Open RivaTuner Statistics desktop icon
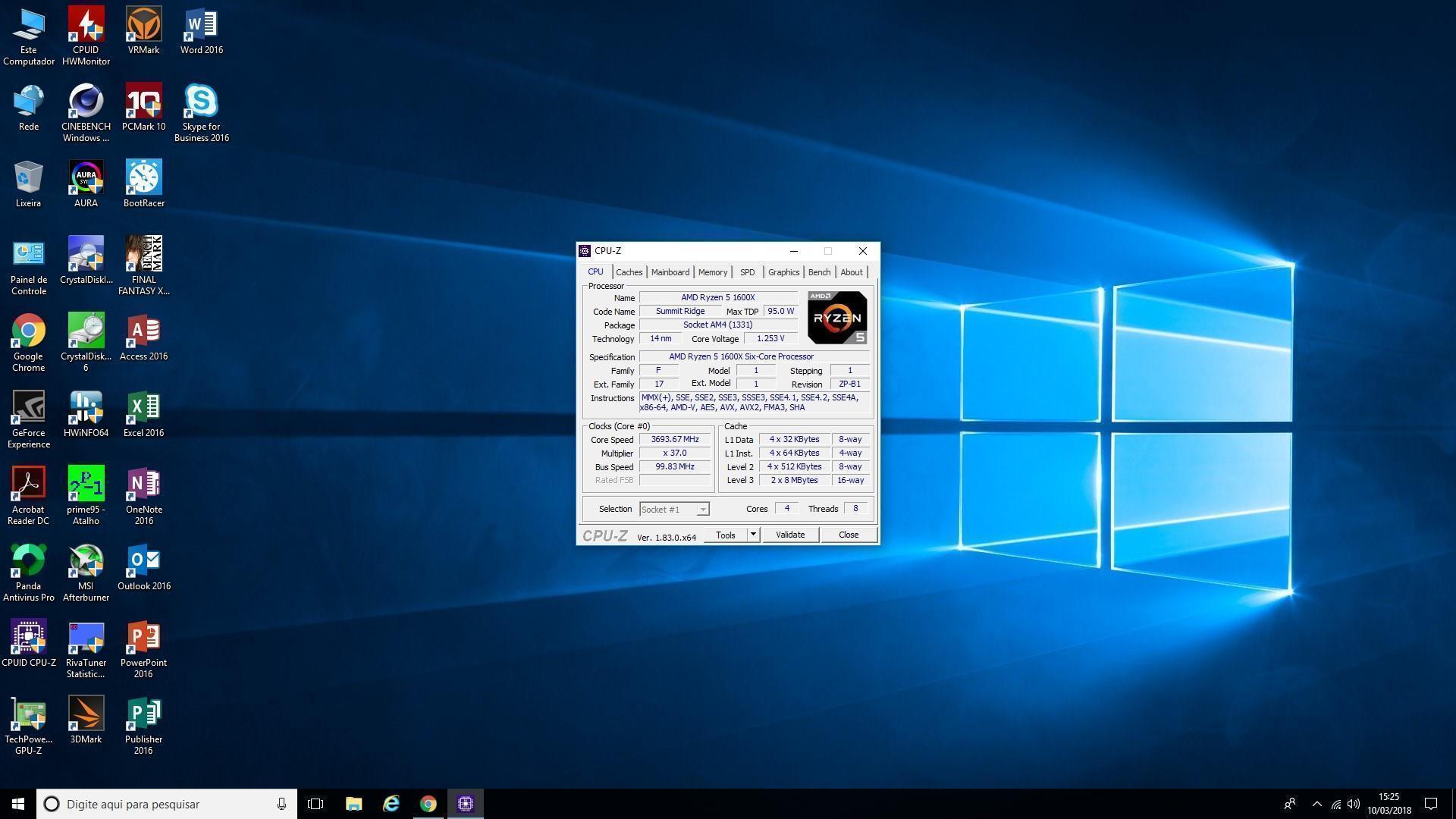The height and width of the screenshot is (819, 1456). click(86, 648)
